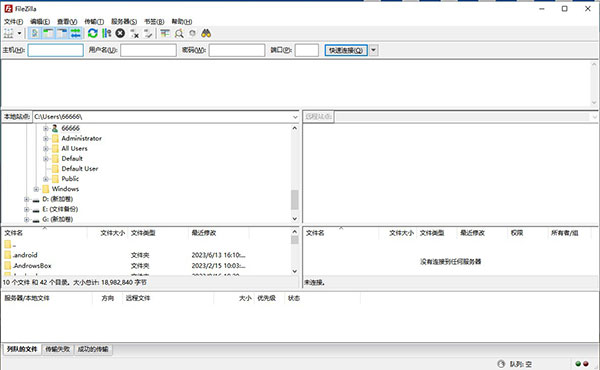
Task: Click the green activity indicator light
Action: [578, 364]
